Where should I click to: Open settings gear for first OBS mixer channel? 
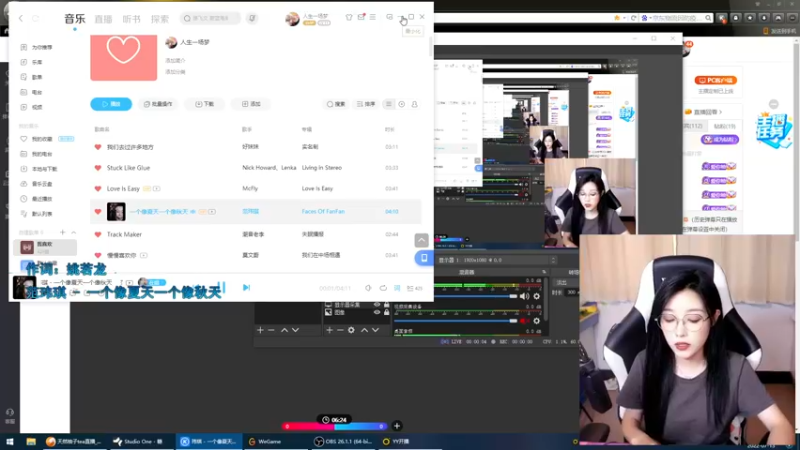click(x=536, y=296)
